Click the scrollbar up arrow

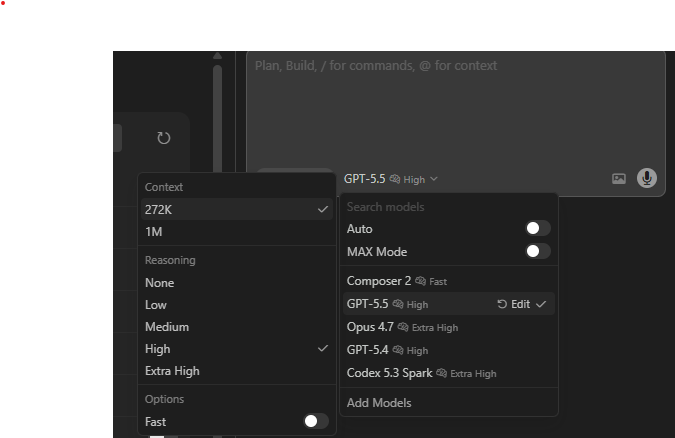(x=217, y=56)
